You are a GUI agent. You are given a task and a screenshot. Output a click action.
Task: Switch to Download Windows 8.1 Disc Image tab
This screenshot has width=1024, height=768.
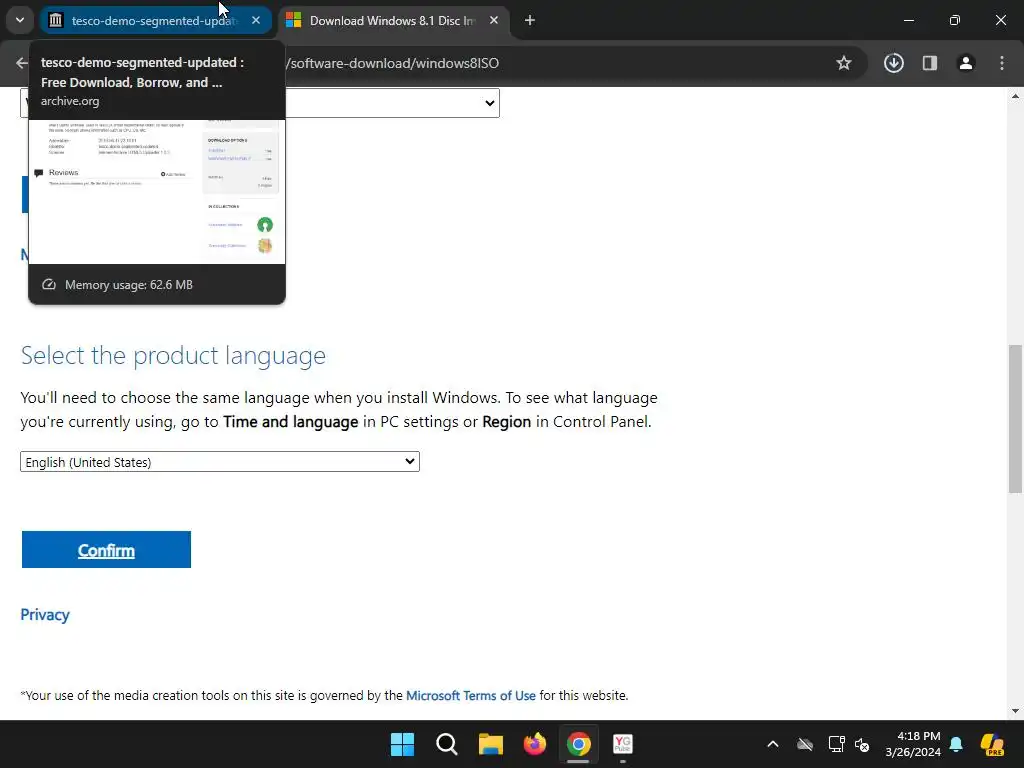[x=392, y=20]
